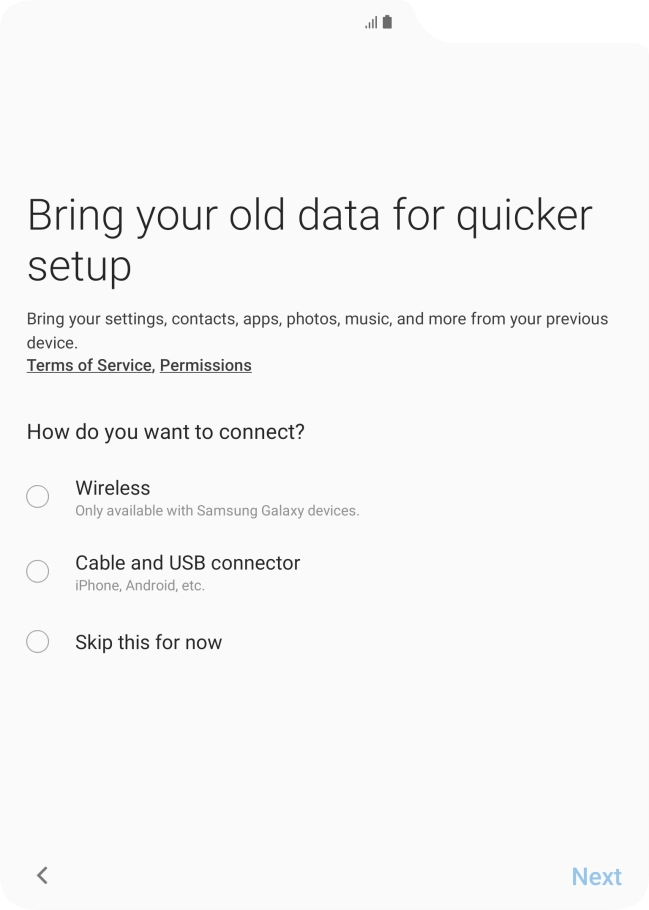Tap the signal strength icon
Image resolution: width=649 pixels, height=910 pixels.
tap(371, 22)
